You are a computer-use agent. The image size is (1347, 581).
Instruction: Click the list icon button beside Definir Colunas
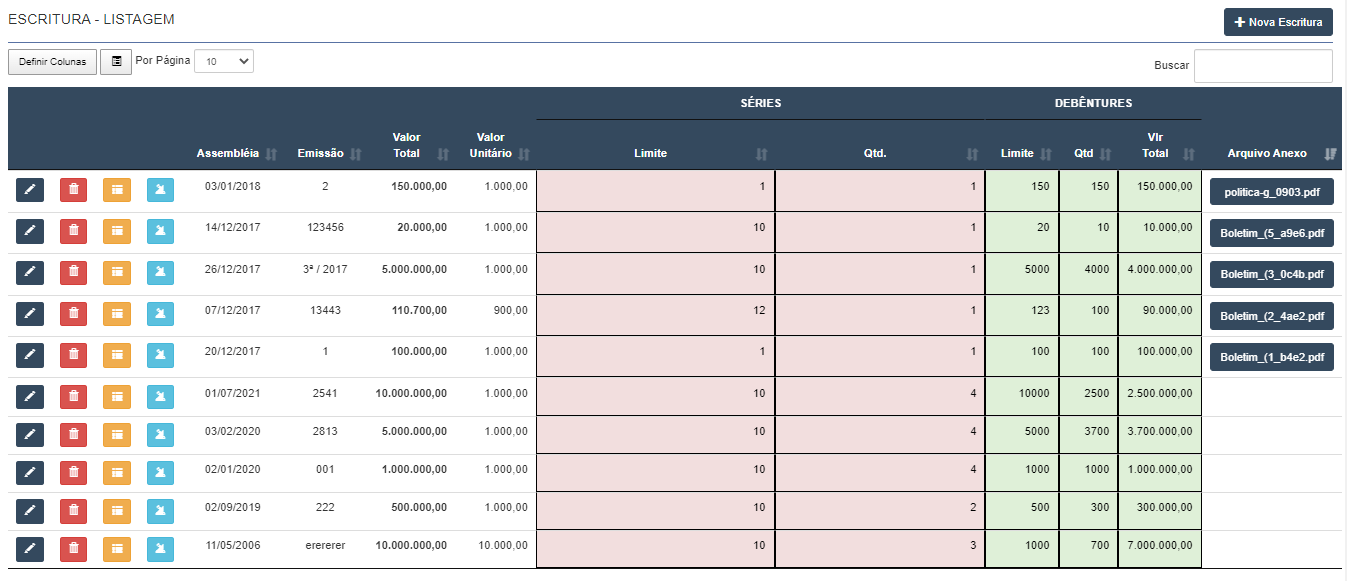pos(116,62)
